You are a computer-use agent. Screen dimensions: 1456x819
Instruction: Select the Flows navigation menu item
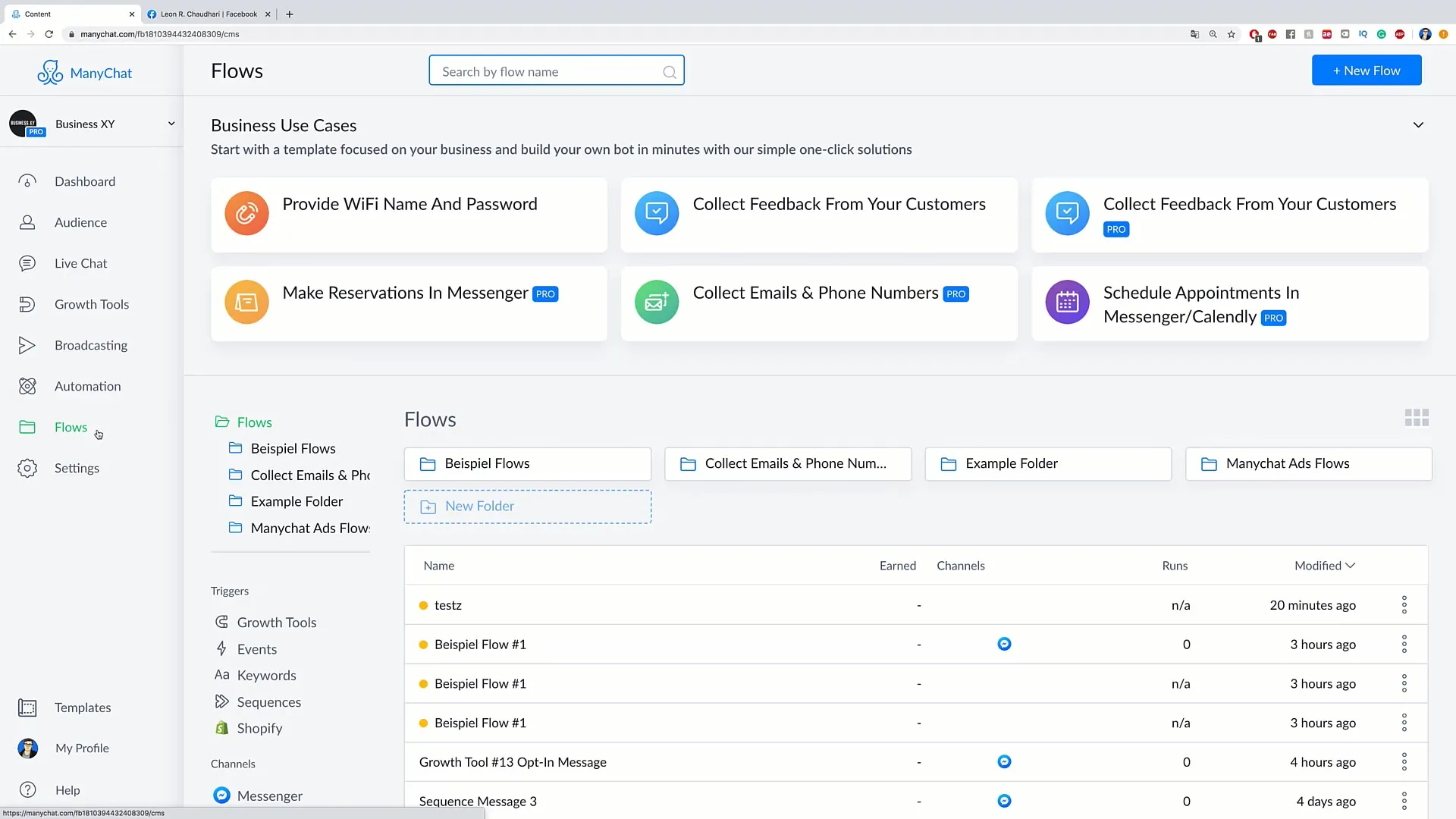pyautogui.click(x=71, y=427)
